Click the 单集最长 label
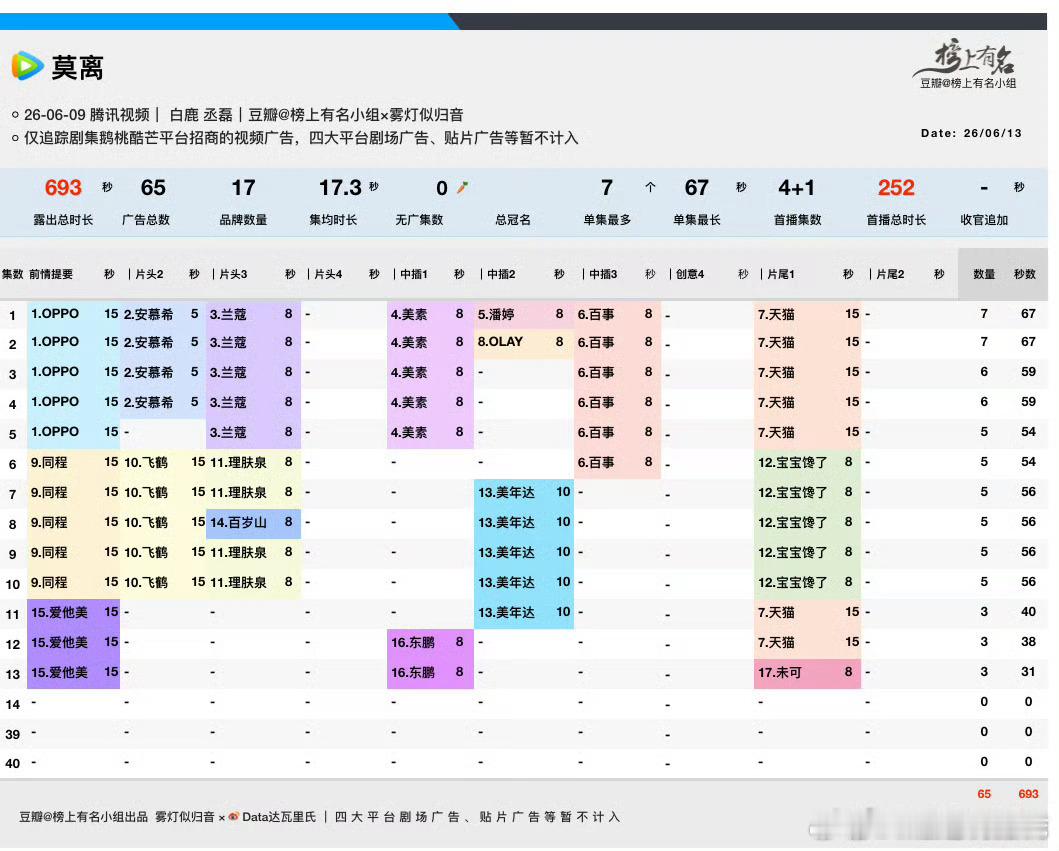Viewport: 1059px width, 851px height. (x=697, y=220)
